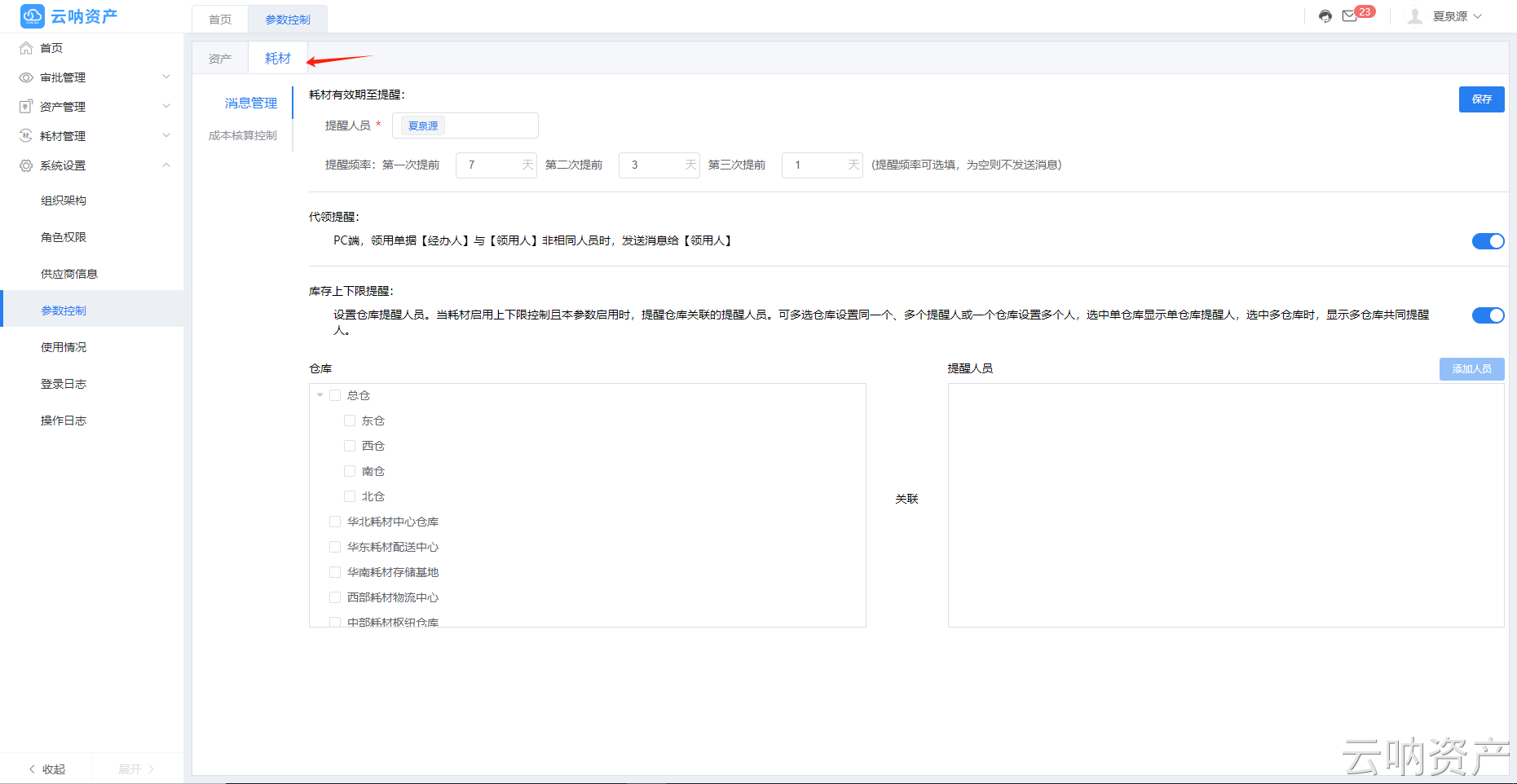The height and width of the screenshot is (784, 1517).
Task: Open the message envelope icon with 23 badge
Action: [1349, 15]
